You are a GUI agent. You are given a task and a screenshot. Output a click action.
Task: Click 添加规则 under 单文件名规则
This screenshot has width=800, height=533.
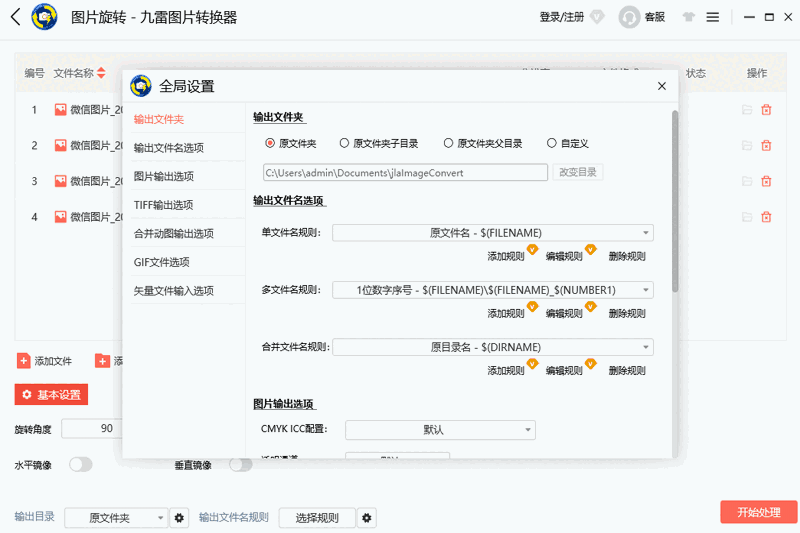506,256
